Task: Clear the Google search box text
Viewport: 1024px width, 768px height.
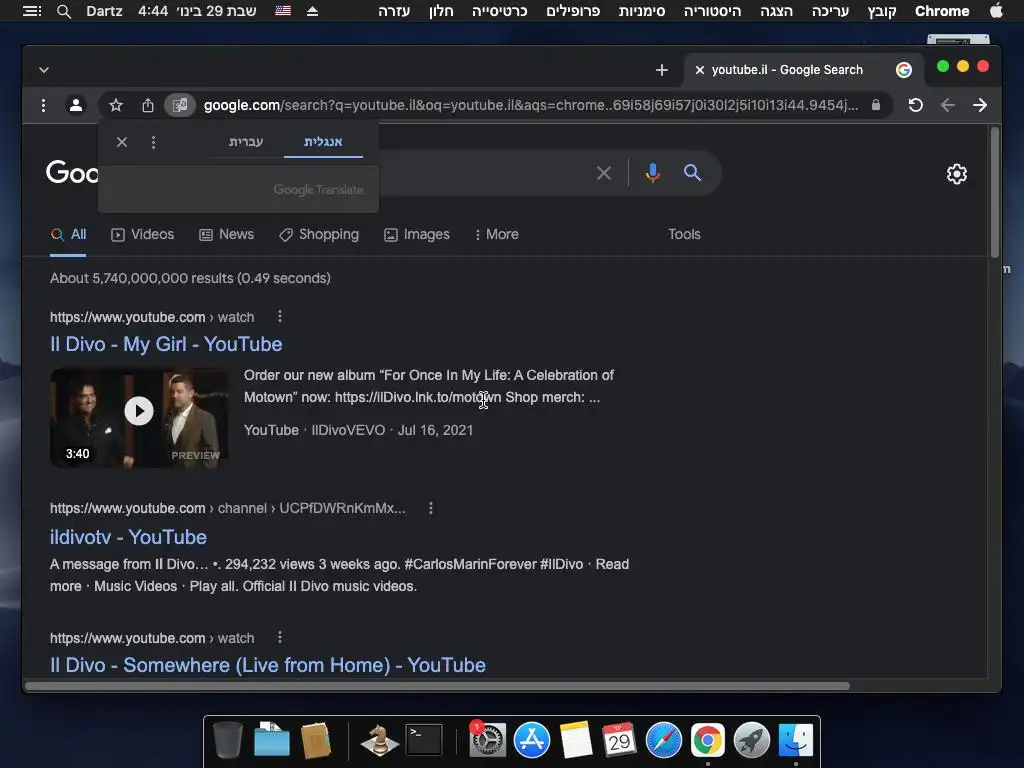Action: click(604, 173)
